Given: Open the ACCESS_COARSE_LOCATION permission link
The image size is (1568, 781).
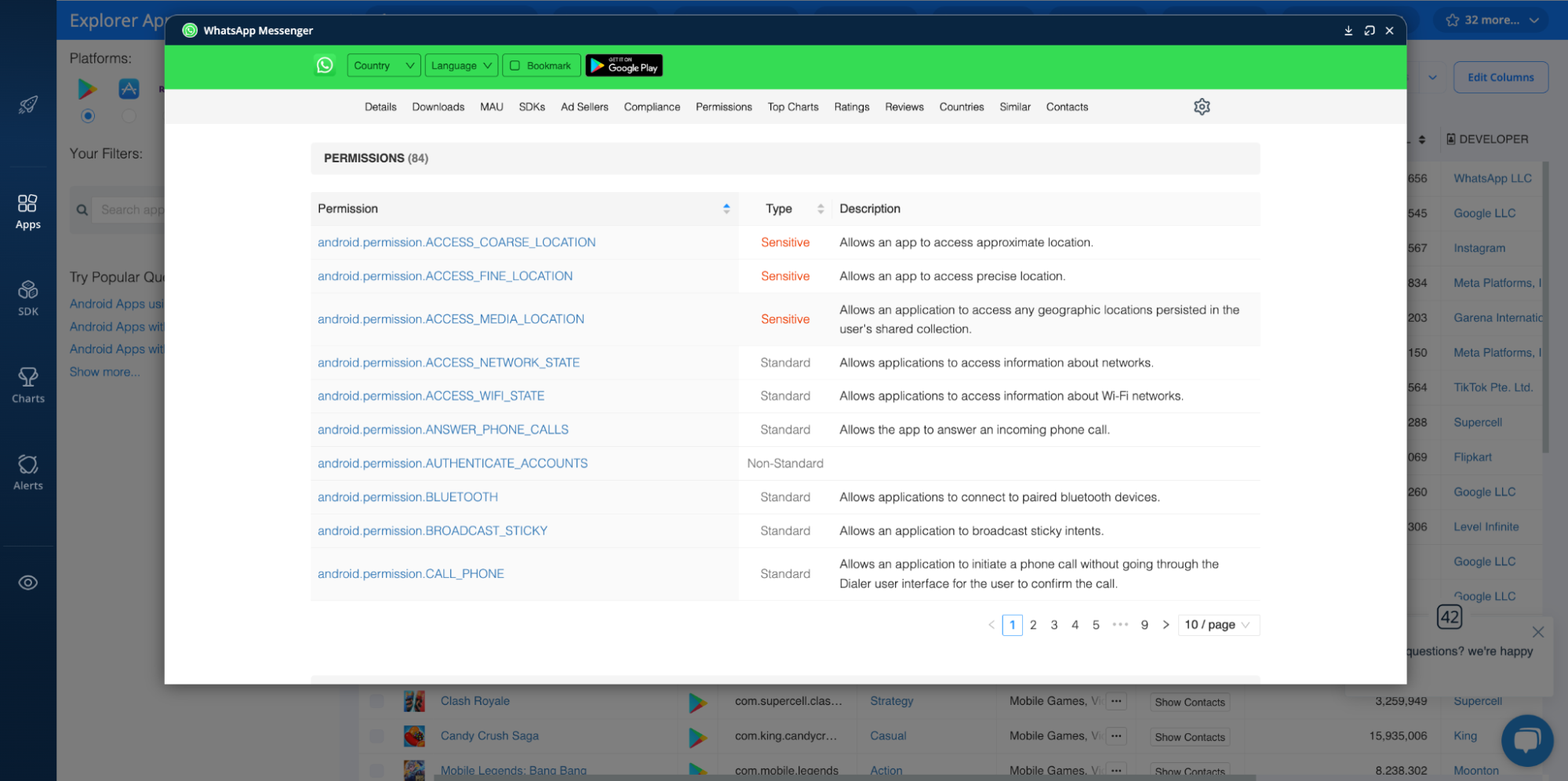Looking at the screenshot, I should (x=457, y=242).
